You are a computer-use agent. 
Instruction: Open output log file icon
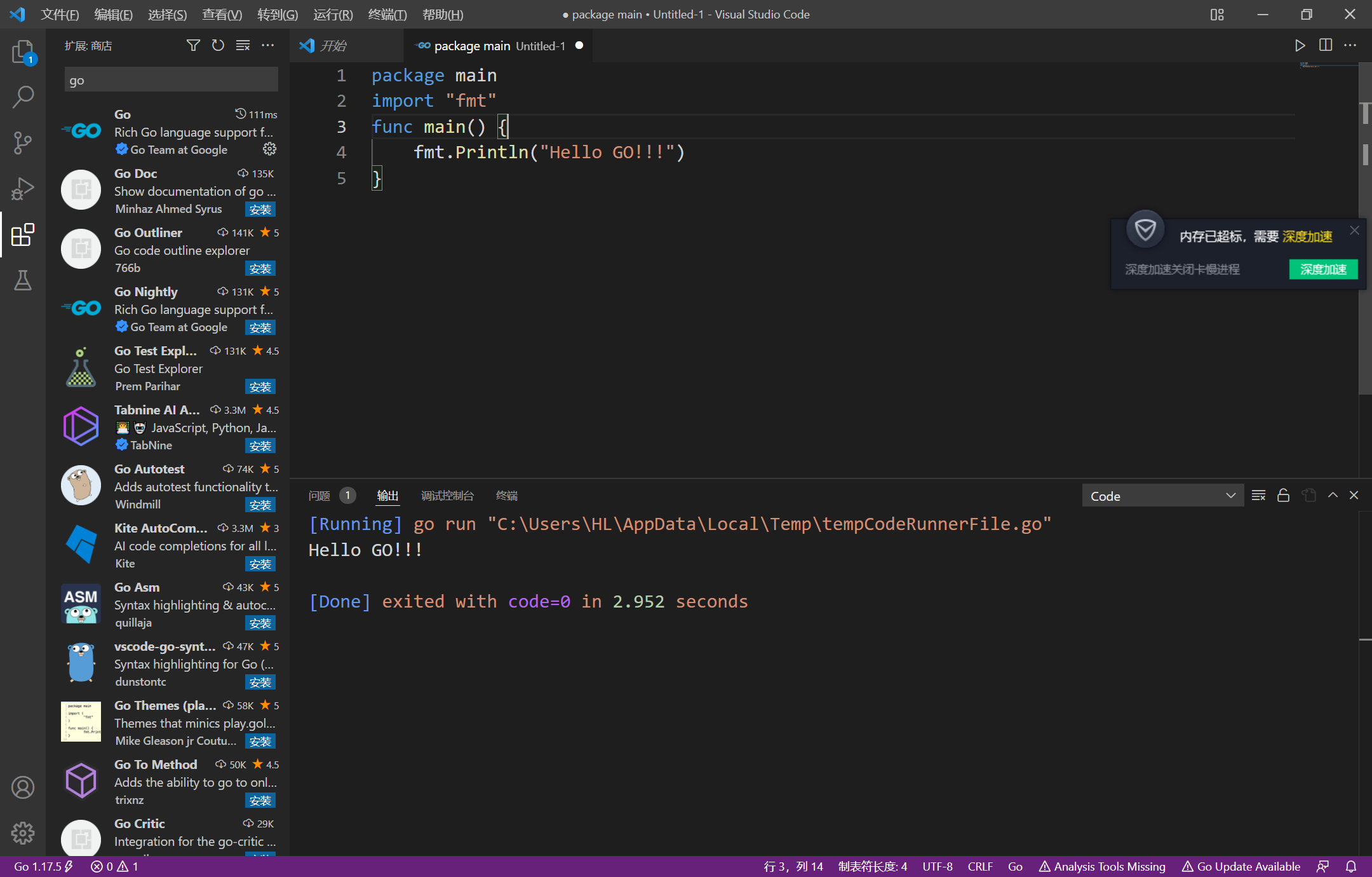point(1308,496)
